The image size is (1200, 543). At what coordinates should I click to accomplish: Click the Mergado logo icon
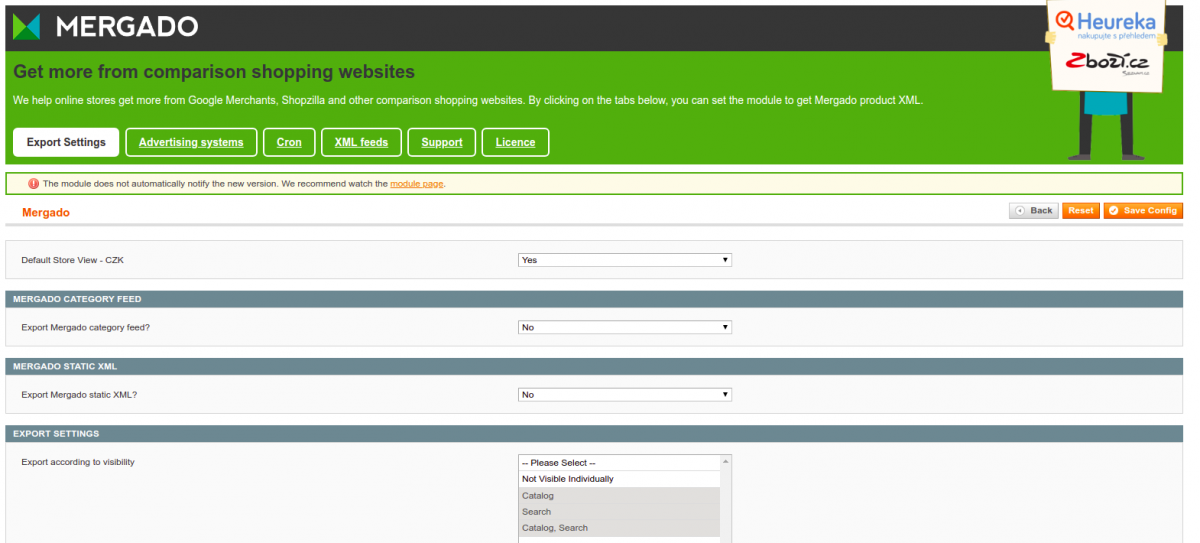coord(27,27)
